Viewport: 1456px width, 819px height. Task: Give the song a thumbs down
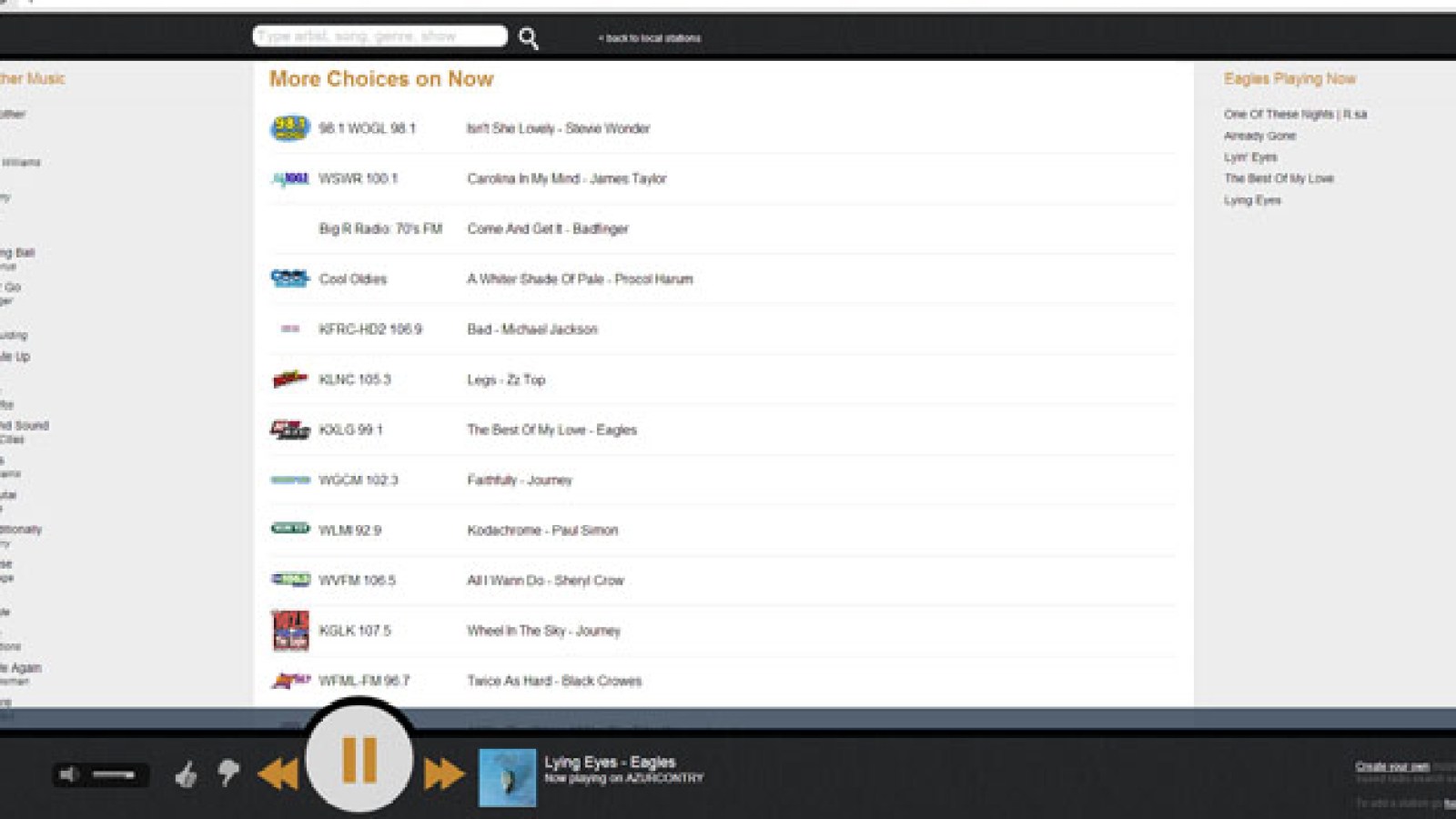tap(228, 773)
